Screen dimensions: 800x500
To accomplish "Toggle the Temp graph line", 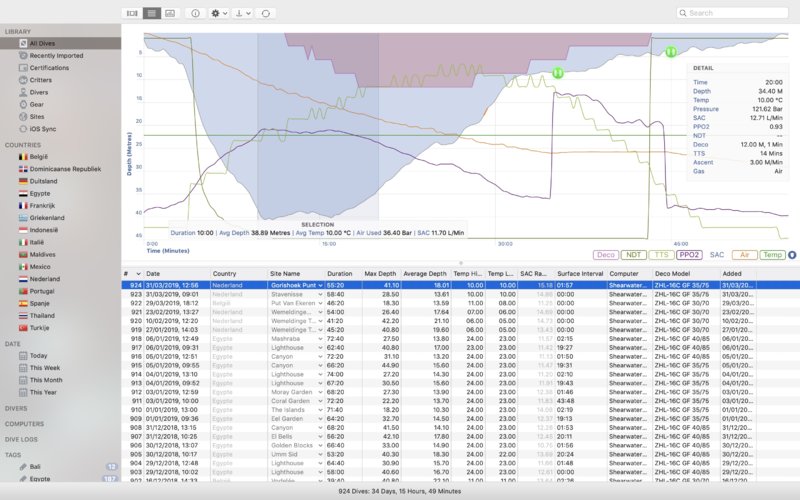I will (772, 255).
